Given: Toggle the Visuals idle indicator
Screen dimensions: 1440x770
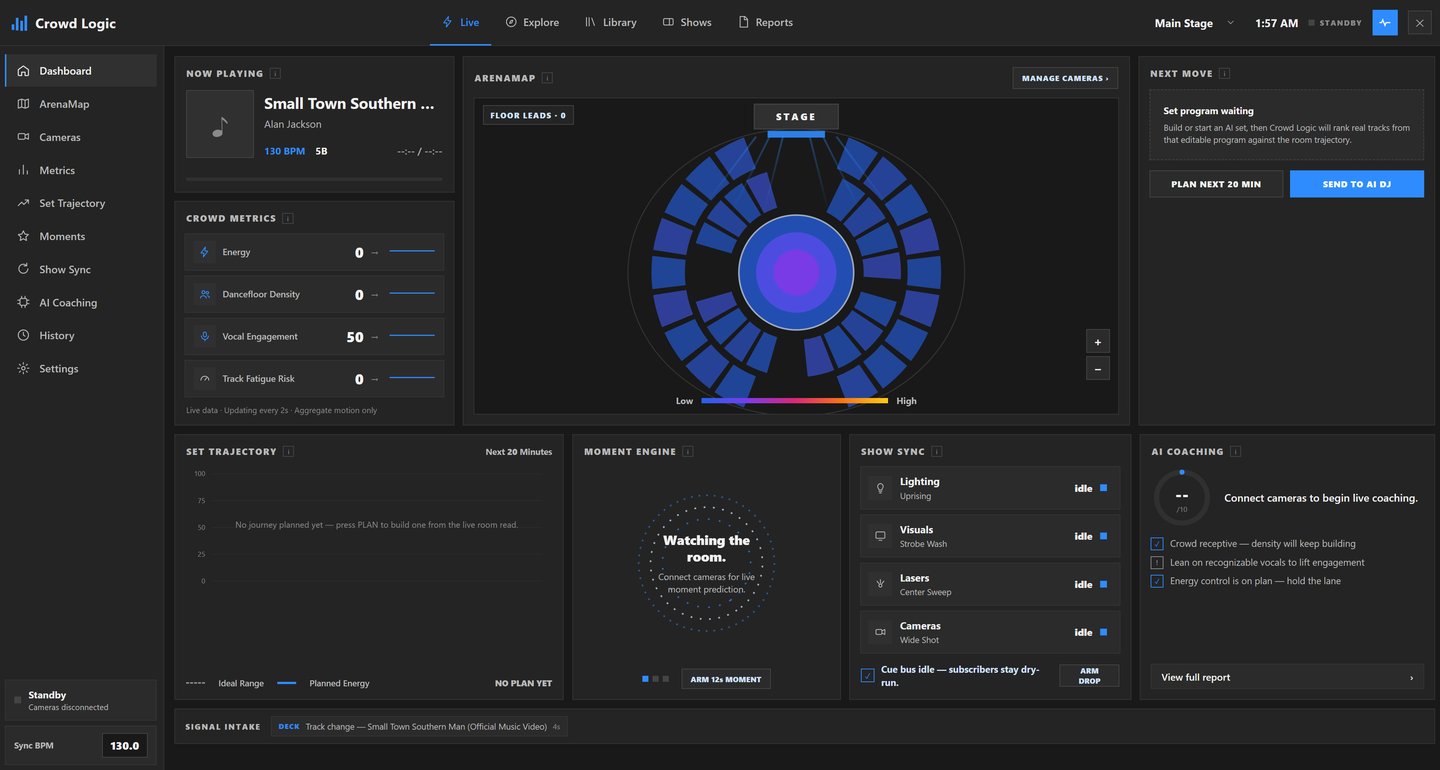Looking at the screenshot, I should (x=1104, y=536).
